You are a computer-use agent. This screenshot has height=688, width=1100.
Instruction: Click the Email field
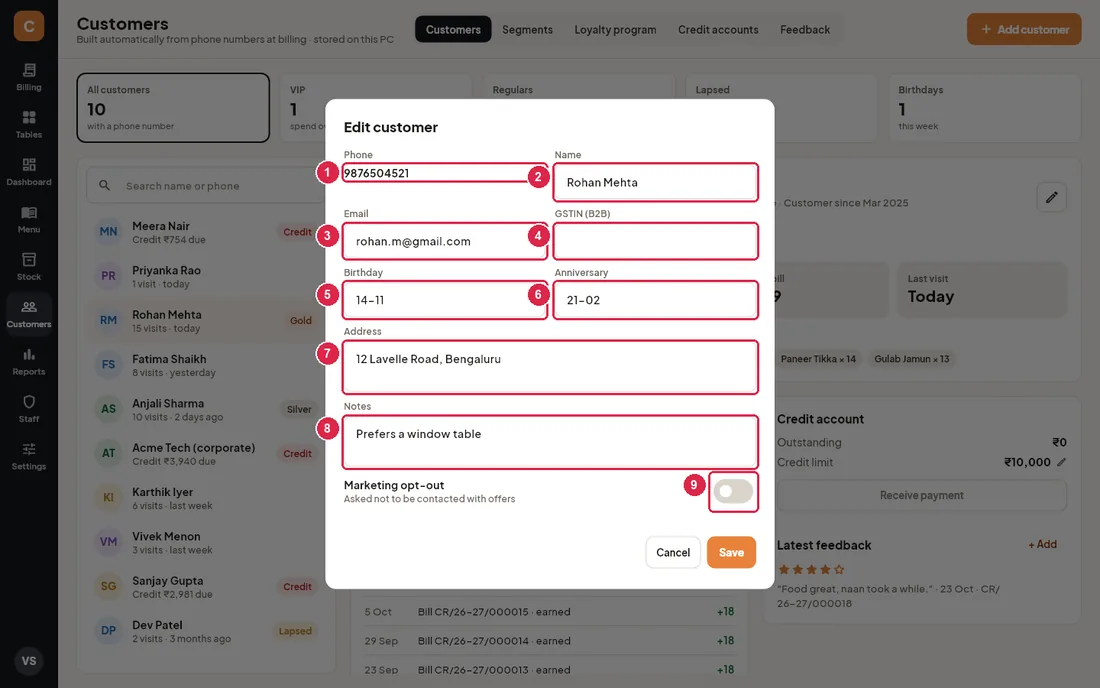445,241
